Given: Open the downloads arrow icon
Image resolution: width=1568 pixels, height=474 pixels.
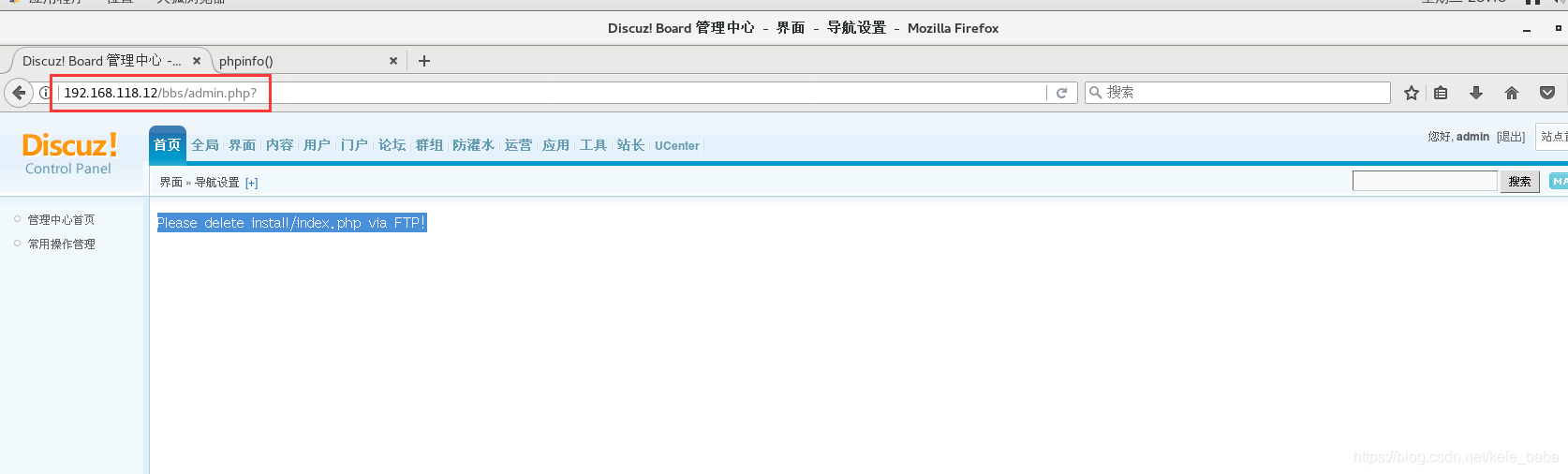Looking at the screenshot, I should (x=1476, y=93).
